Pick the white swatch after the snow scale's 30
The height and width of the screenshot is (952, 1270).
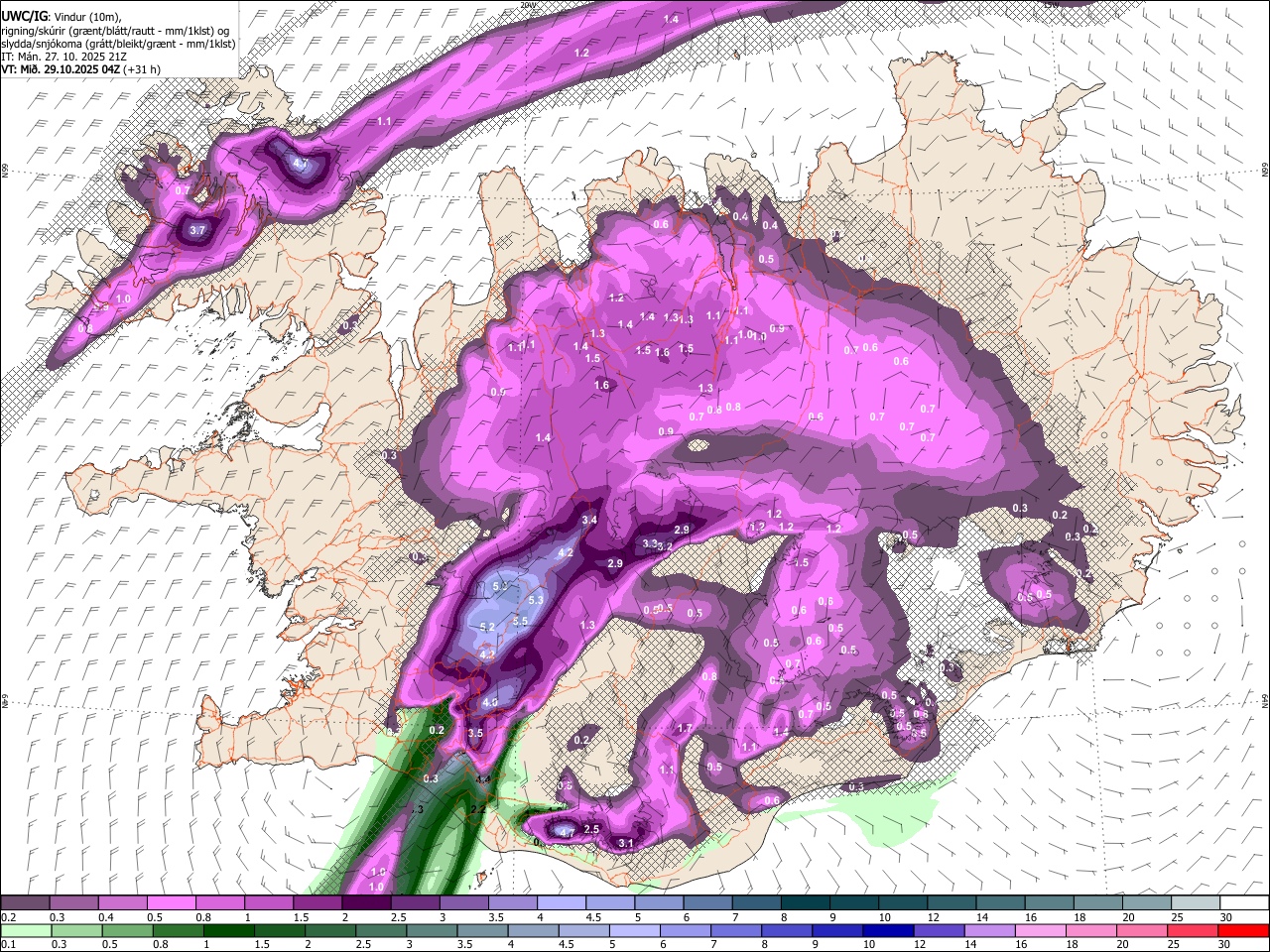(1244, 903)
